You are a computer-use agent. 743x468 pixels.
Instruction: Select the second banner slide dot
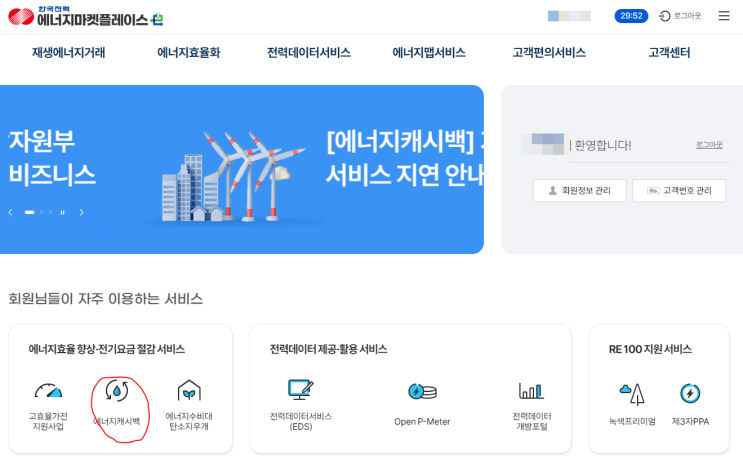tap(42, 212)
